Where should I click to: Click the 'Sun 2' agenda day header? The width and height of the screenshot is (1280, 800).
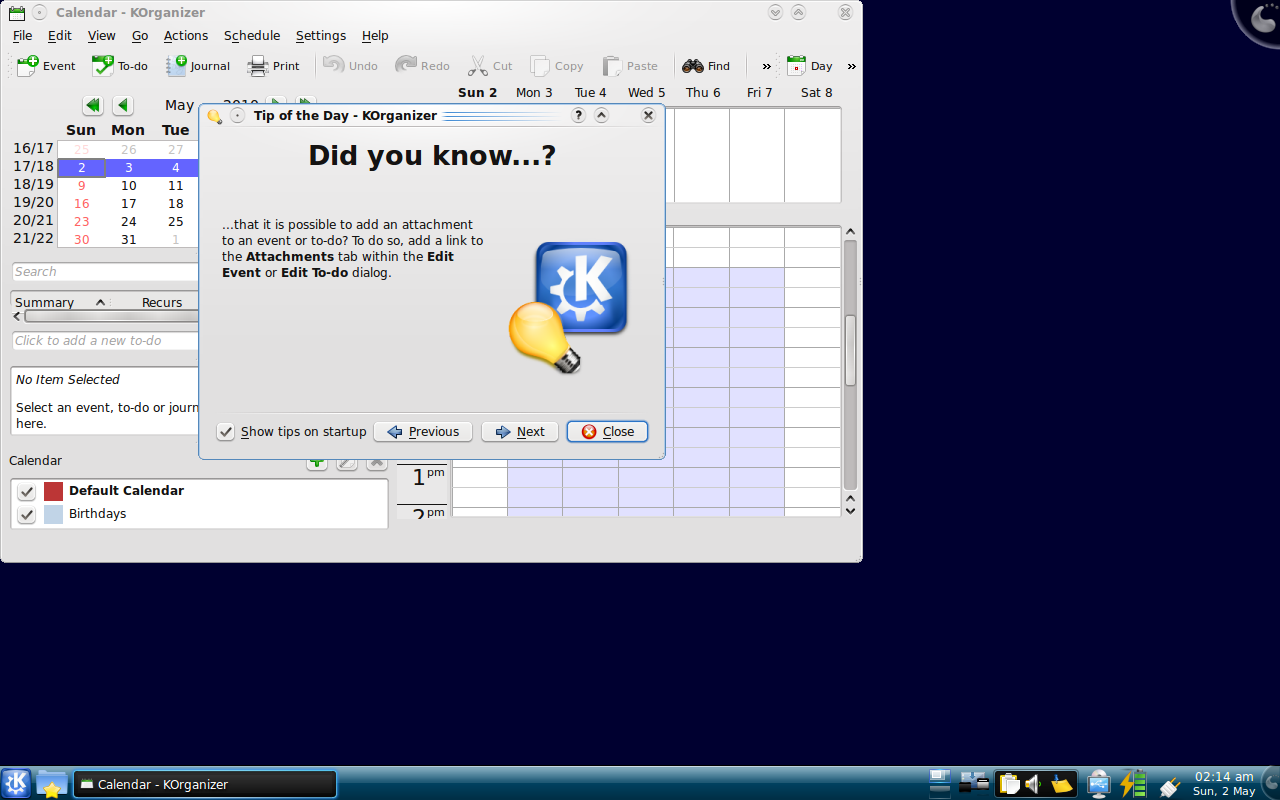(x=478, y=92)
